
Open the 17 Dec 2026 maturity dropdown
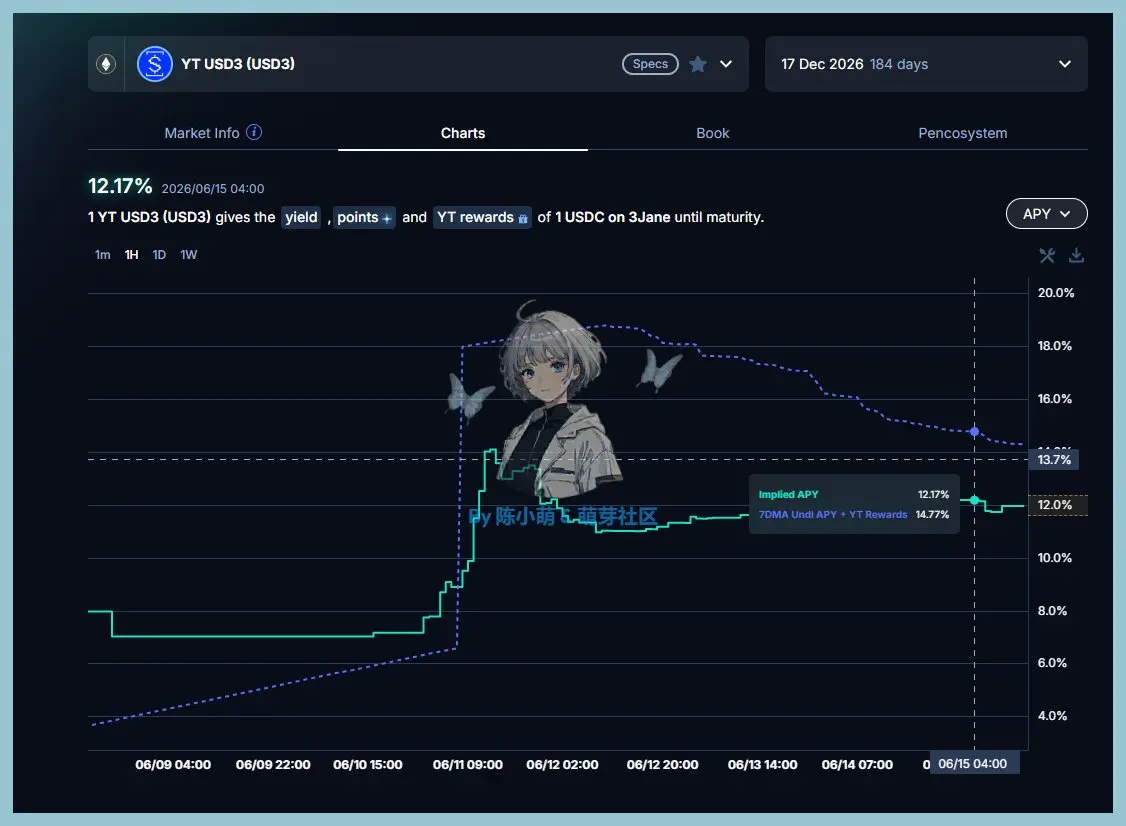pyautogui.click(x=926, y=64)
